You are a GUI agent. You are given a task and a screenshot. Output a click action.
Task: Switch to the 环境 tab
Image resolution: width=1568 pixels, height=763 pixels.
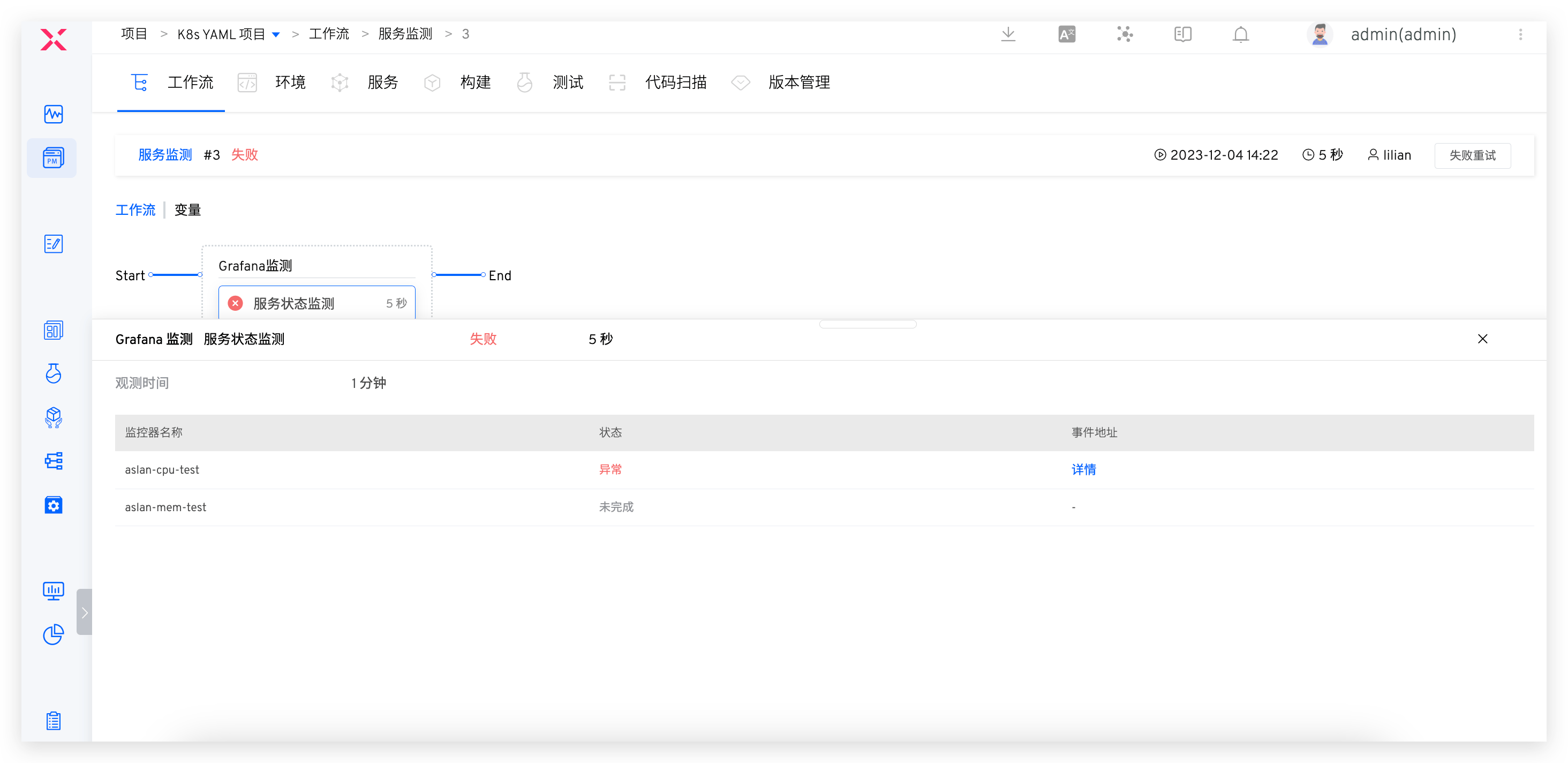pos(290,82)
